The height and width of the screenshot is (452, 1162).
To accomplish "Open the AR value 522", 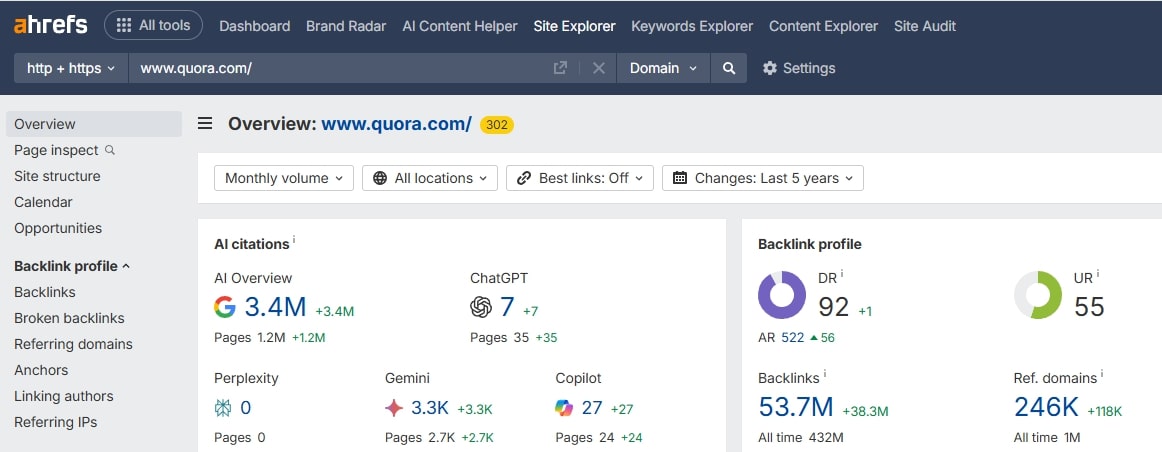I will (792, 338).
